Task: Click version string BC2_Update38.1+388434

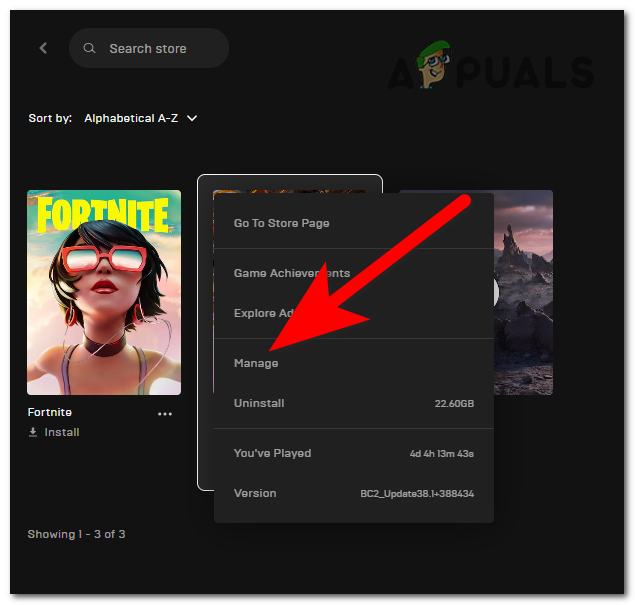Action: click(x=417, y=494)
